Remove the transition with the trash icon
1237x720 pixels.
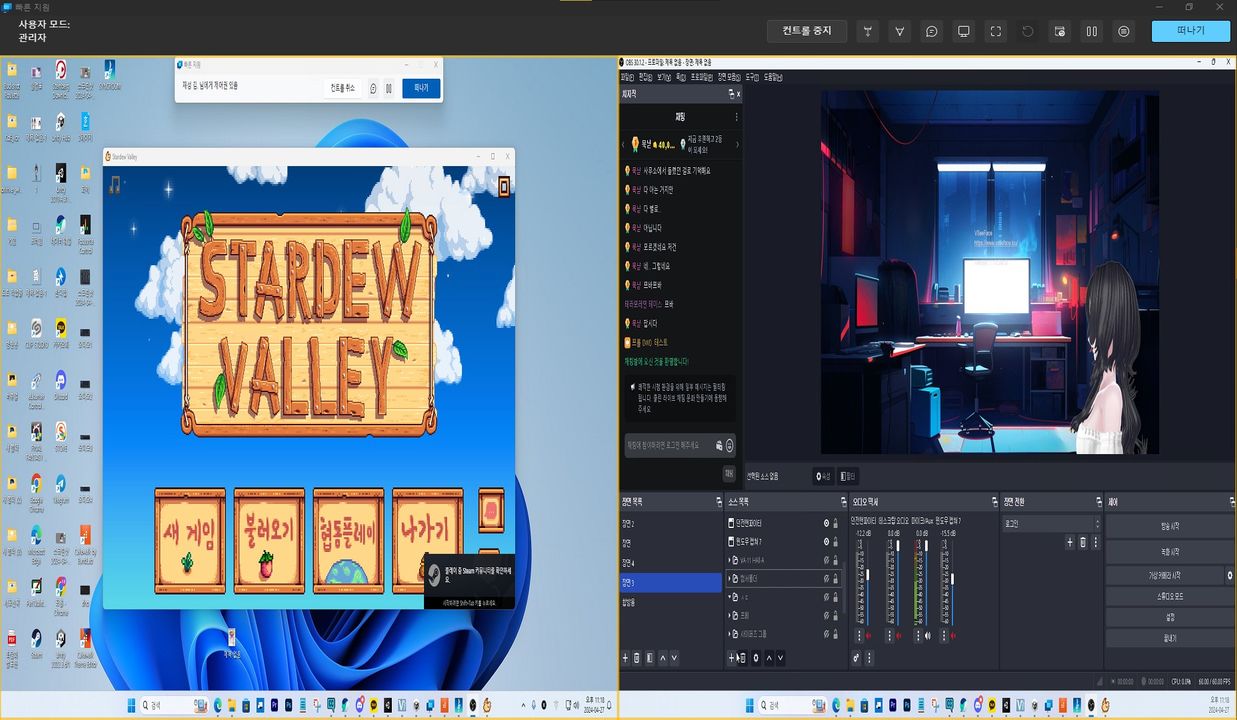click(1083, 542)
